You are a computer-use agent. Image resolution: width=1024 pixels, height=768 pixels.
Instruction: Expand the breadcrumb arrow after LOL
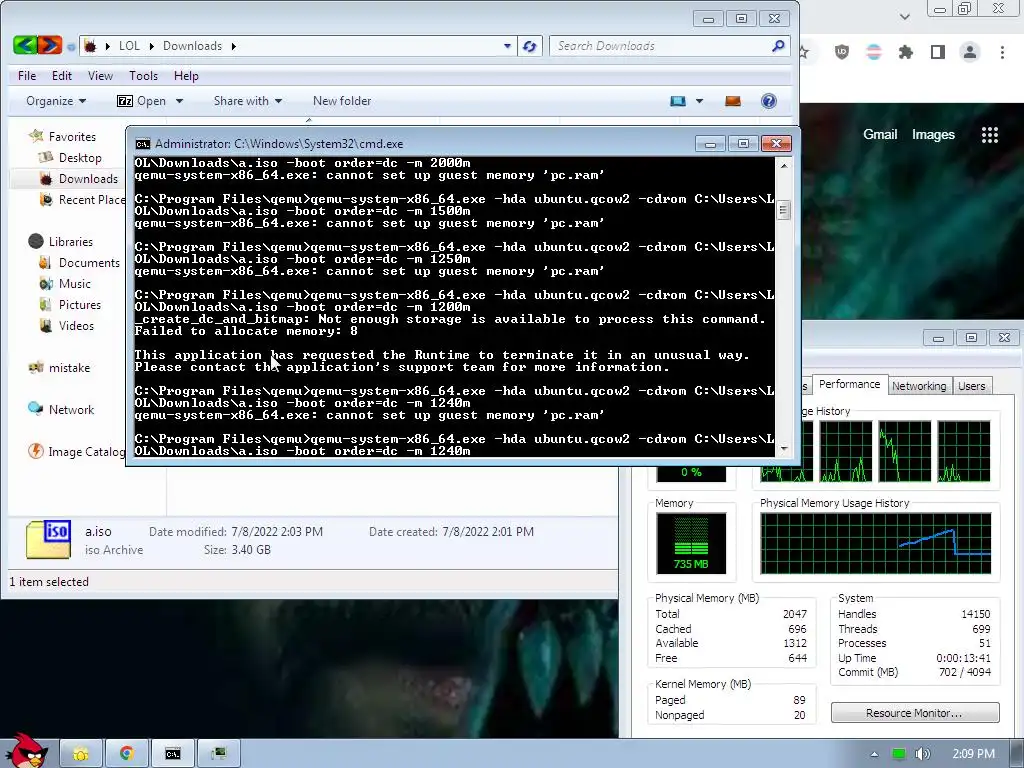152,46
